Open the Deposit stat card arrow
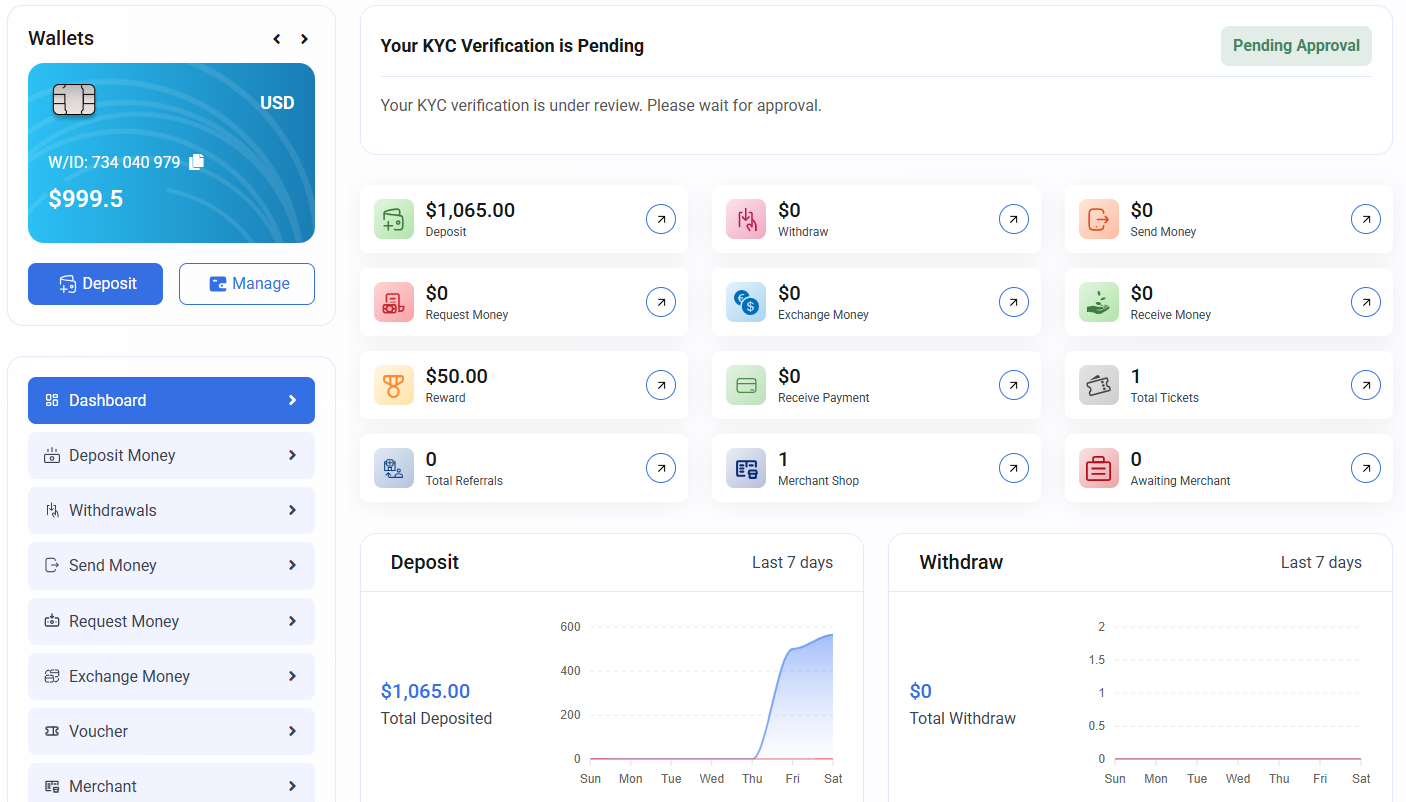The width and height of the screenshot is (1406, 802). [x=661, y=219]
